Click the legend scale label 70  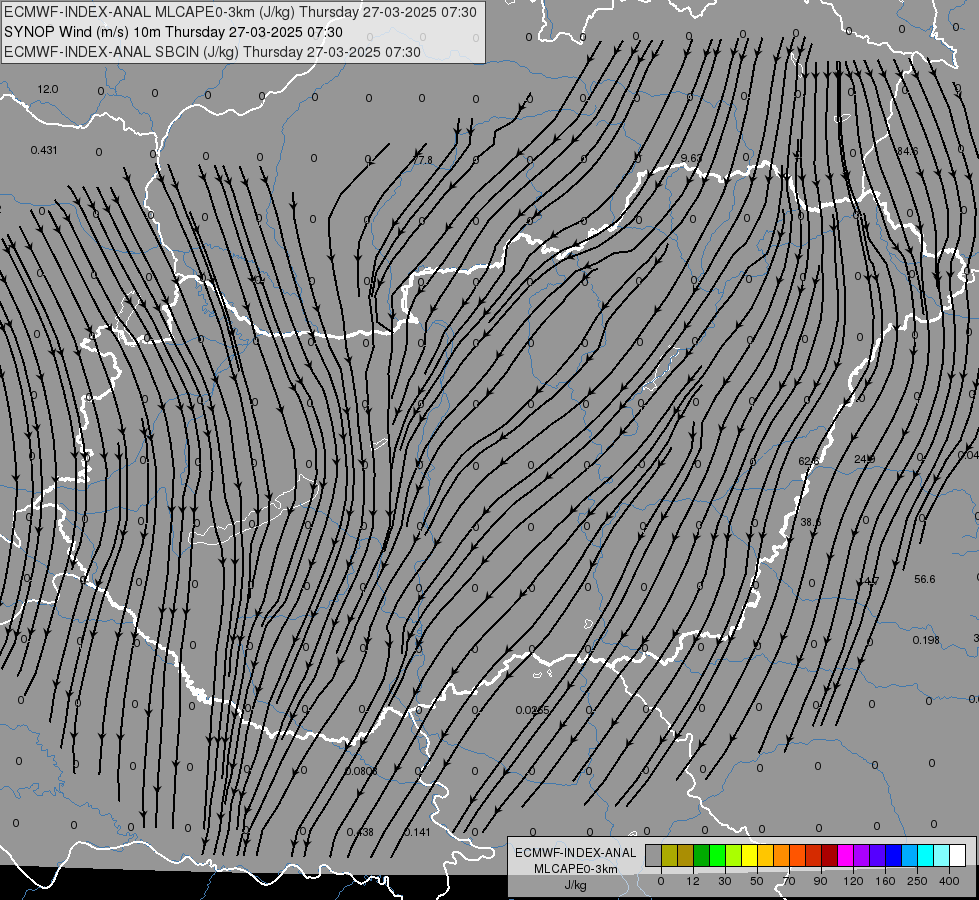tap(789, 881)
